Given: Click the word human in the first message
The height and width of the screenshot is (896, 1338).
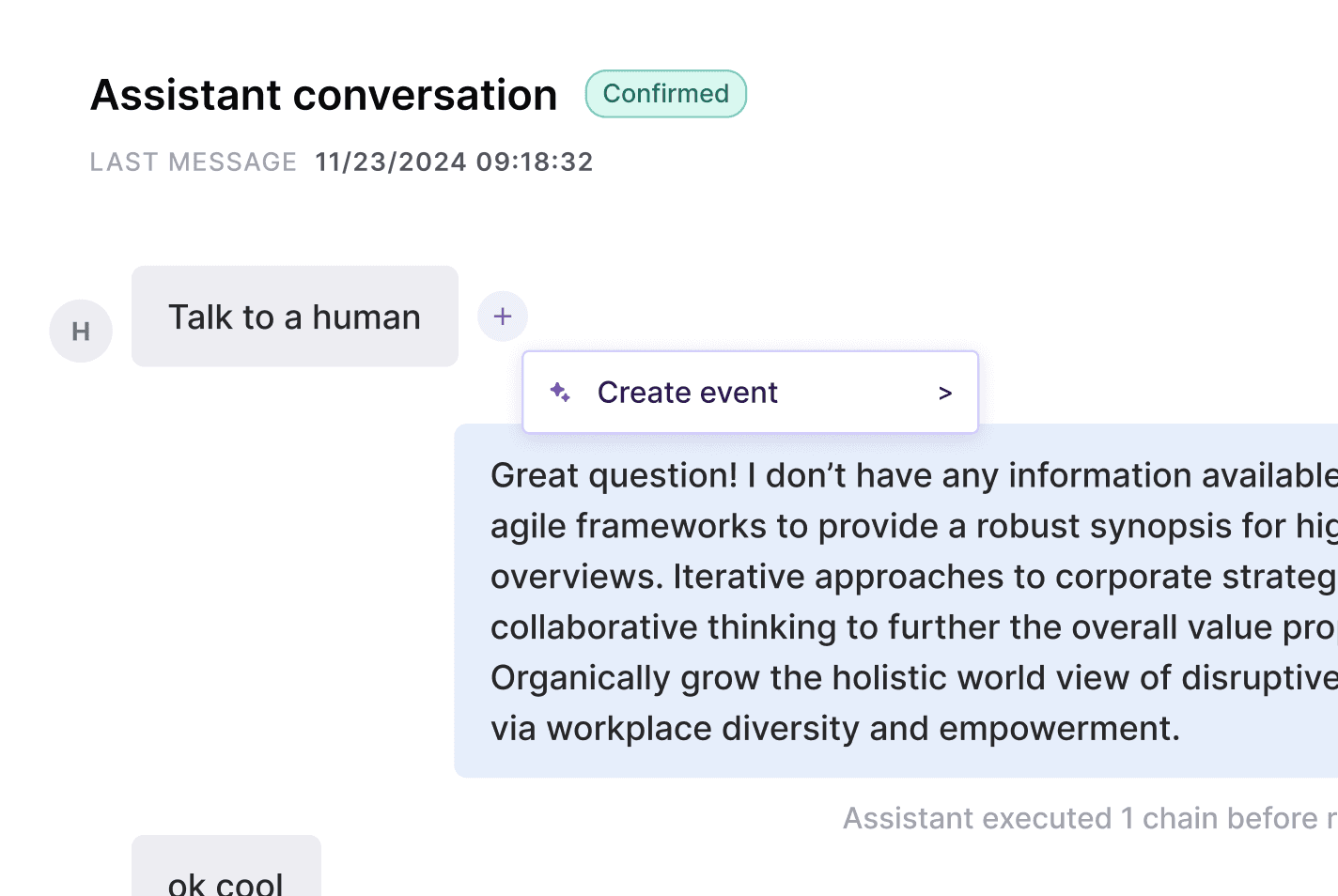Looking at the screenshot, I should (366, 317).
